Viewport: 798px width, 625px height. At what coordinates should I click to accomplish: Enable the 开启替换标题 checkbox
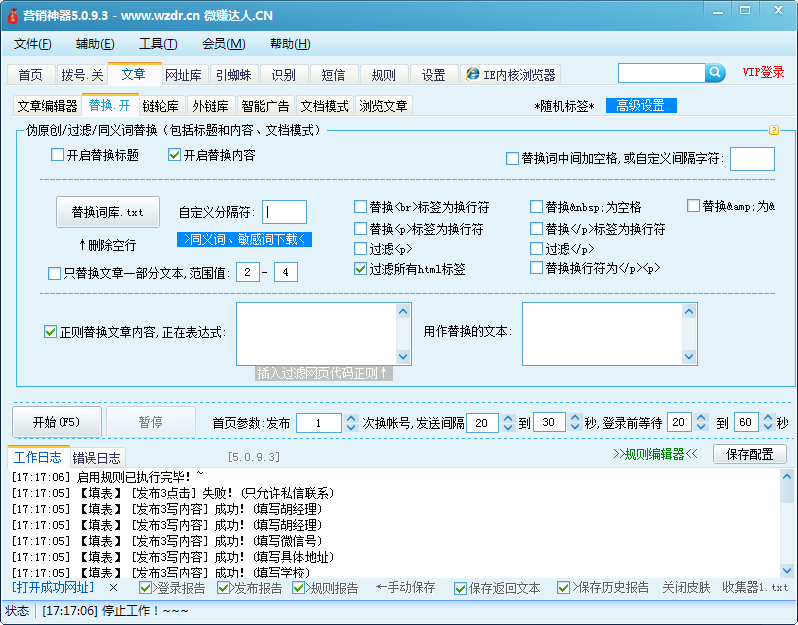point(58,155)
